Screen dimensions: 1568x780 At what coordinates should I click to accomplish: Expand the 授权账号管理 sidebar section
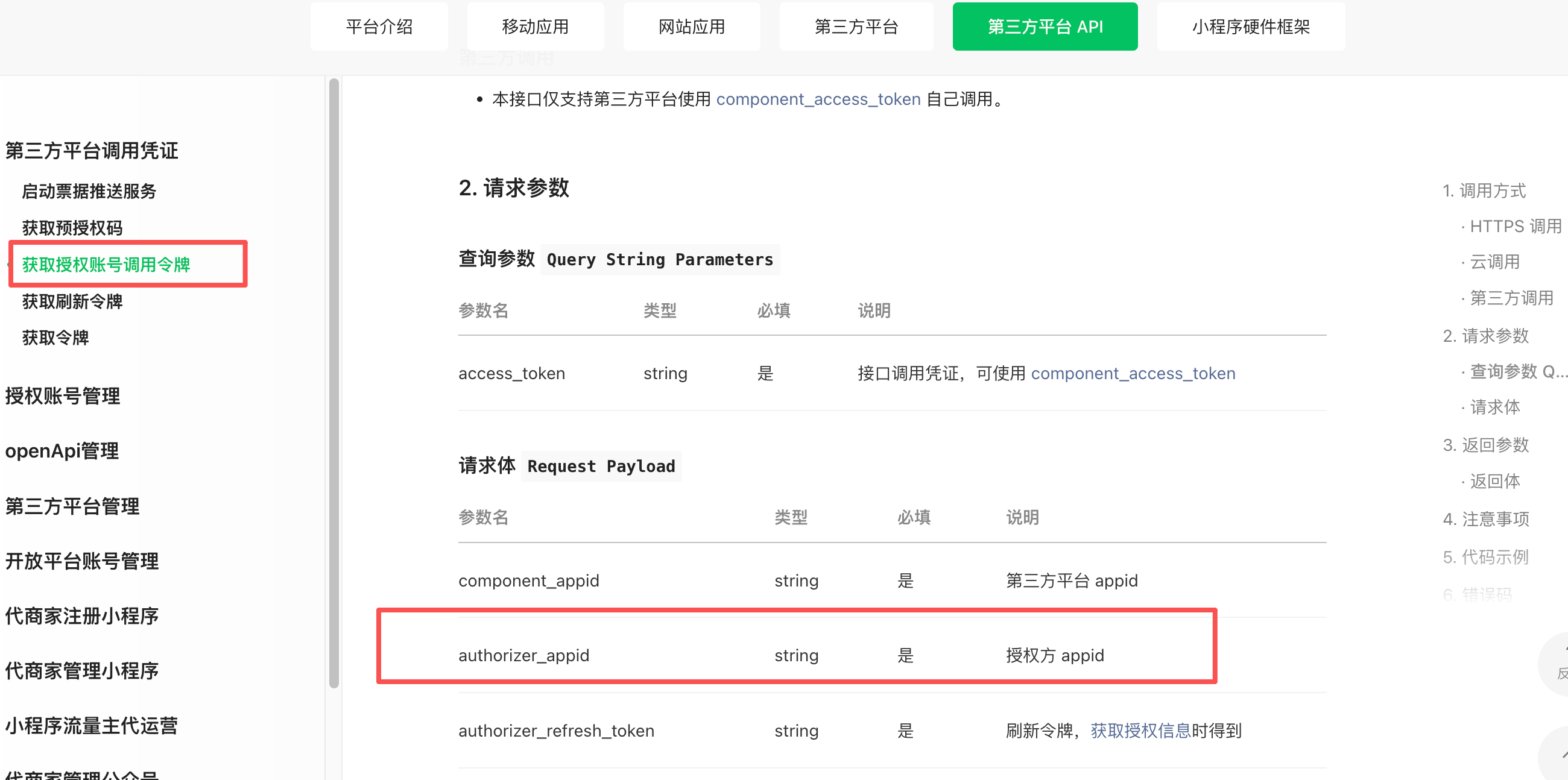tap(63, 396)
